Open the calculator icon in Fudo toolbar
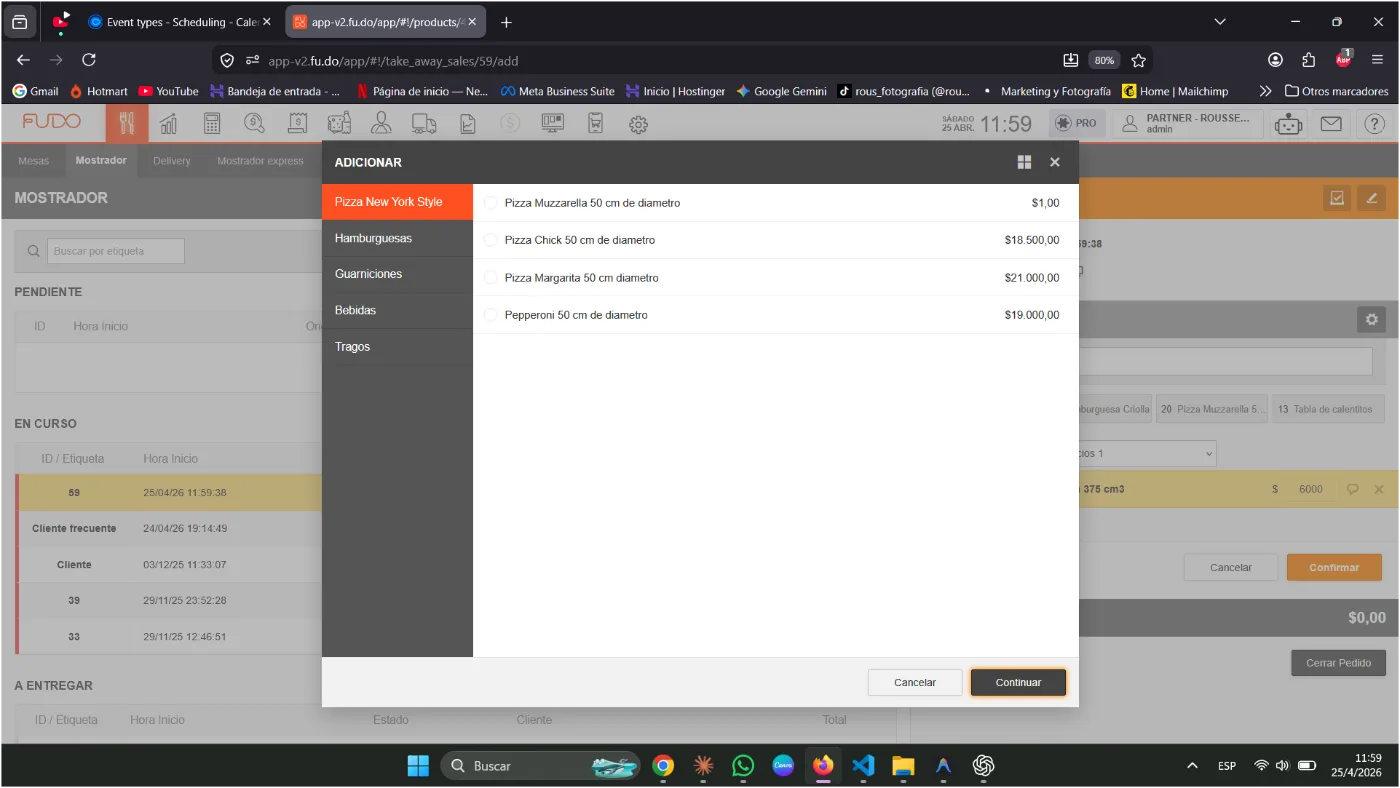This screenshot has height=788, width=1400. [x=212, y=123]
